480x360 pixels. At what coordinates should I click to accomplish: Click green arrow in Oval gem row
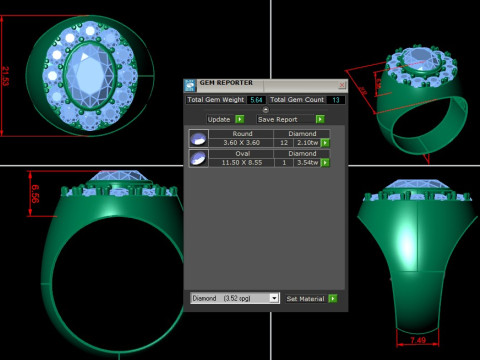325,163
